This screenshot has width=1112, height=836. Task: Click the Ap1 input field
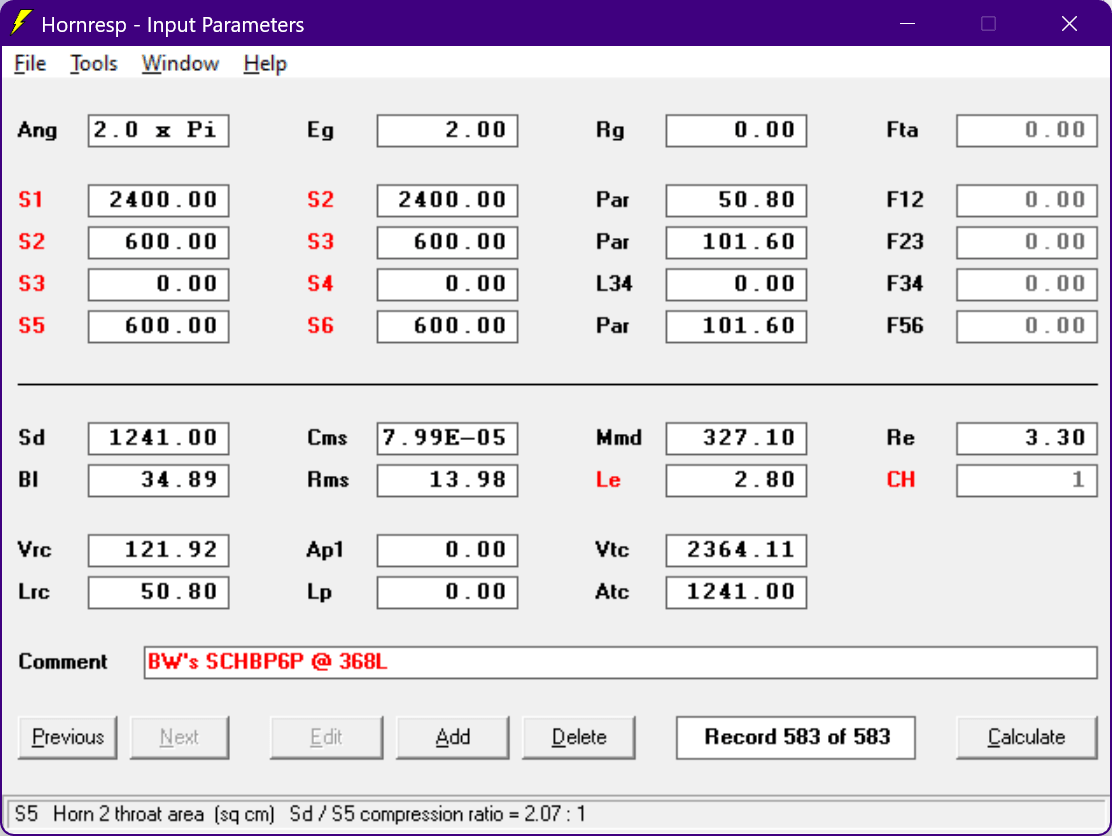point(447,550)
